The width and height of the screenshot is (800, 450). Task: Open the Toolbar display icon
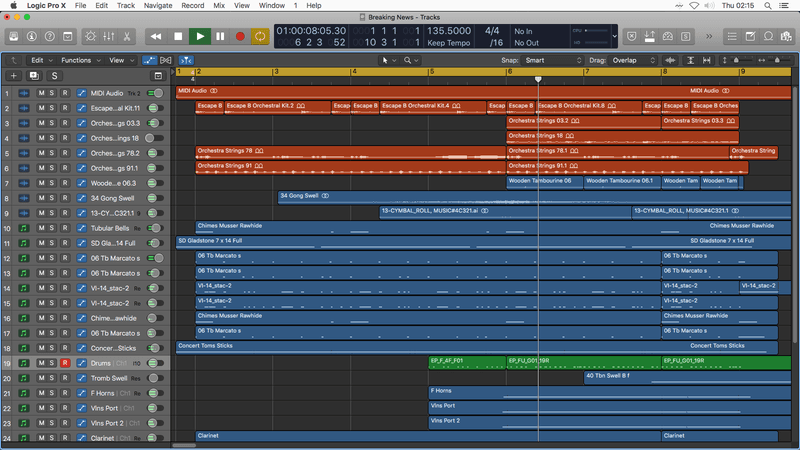click(x=67, y=36)
